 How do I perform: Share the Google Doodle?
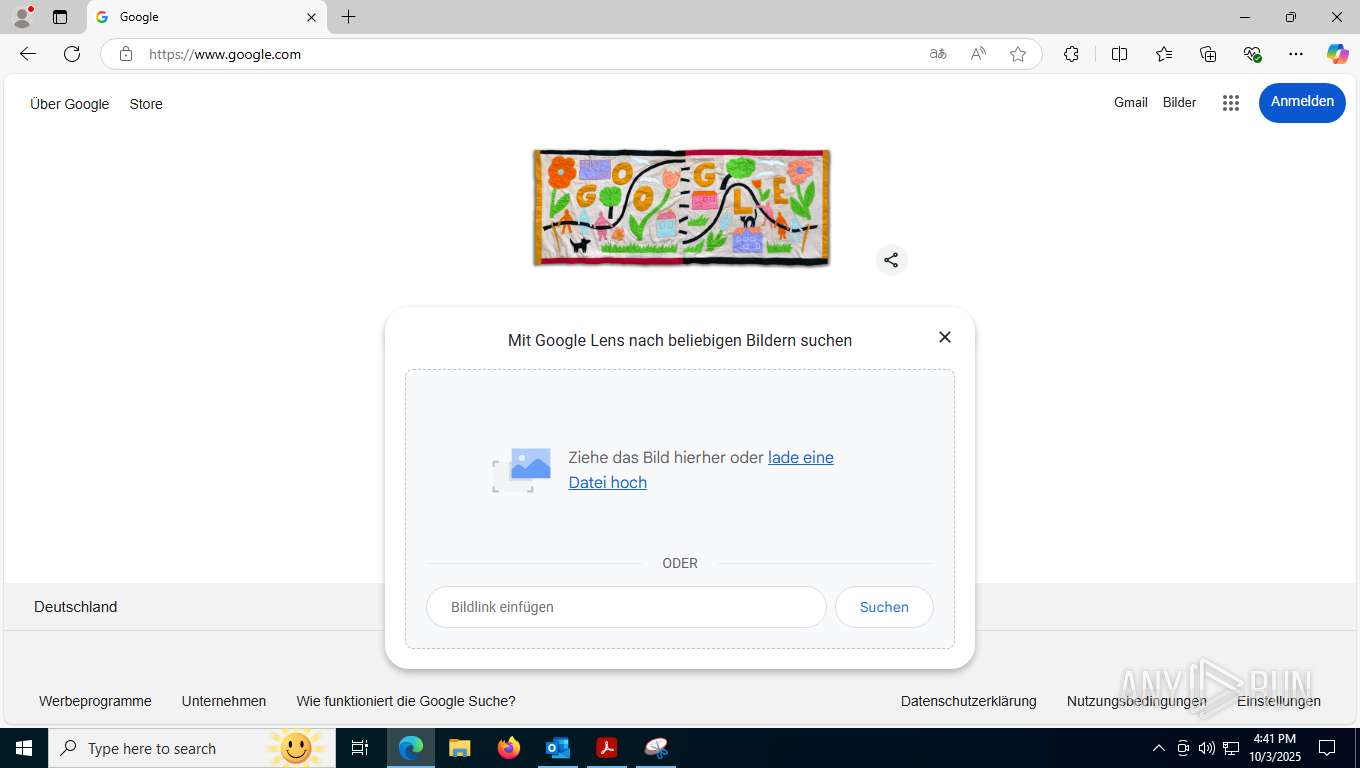891,260
